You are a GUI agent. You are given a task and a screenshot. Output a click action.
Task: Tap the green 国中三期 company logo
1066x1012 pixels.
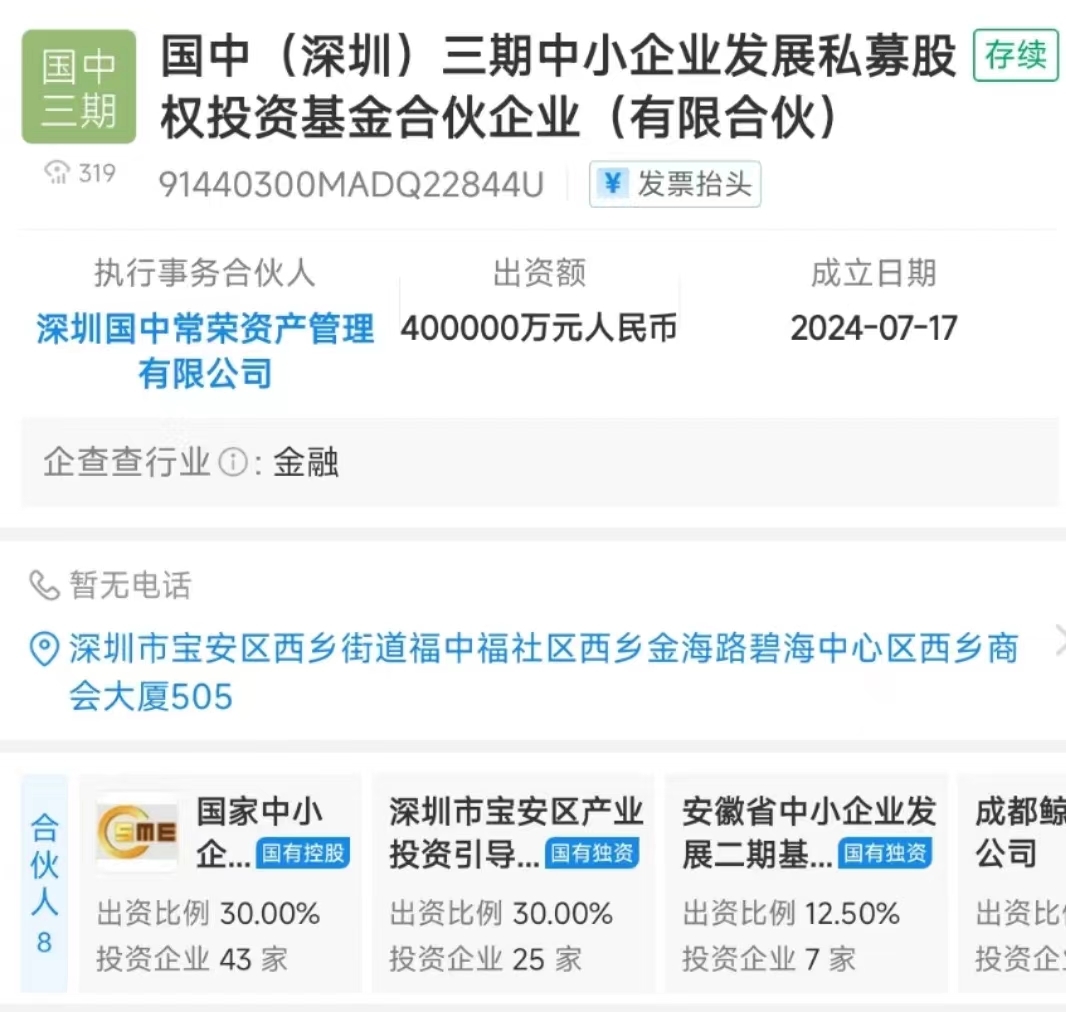[x=79, y=87]
